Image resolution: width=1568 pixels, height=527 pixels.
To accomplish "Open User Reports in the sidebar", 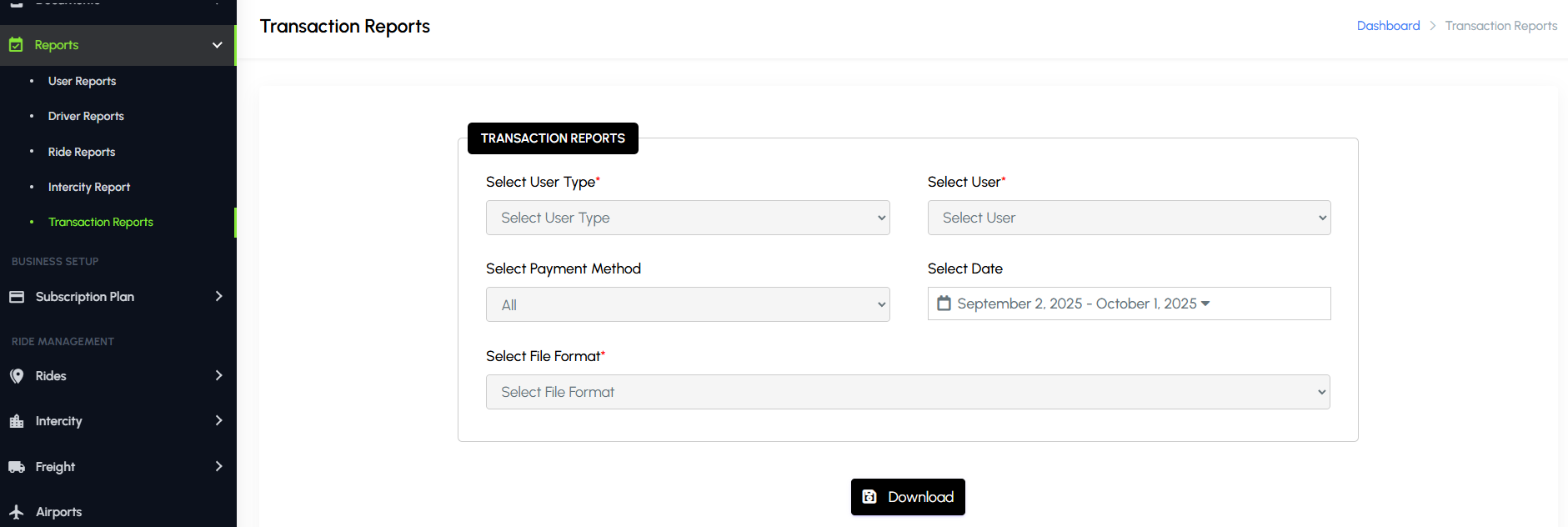I will [82, 81].
